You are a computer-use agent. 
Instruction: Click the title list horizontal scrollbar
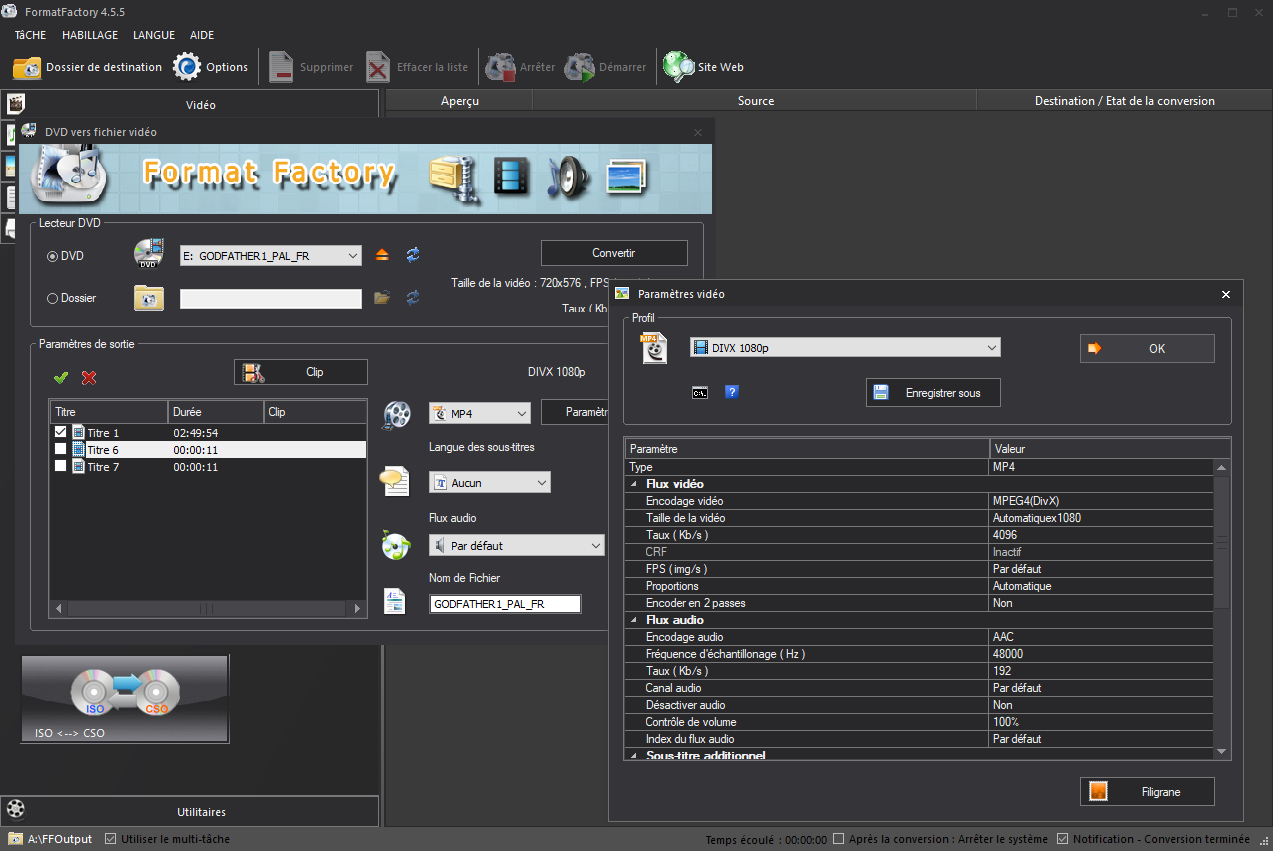point(208,608)
